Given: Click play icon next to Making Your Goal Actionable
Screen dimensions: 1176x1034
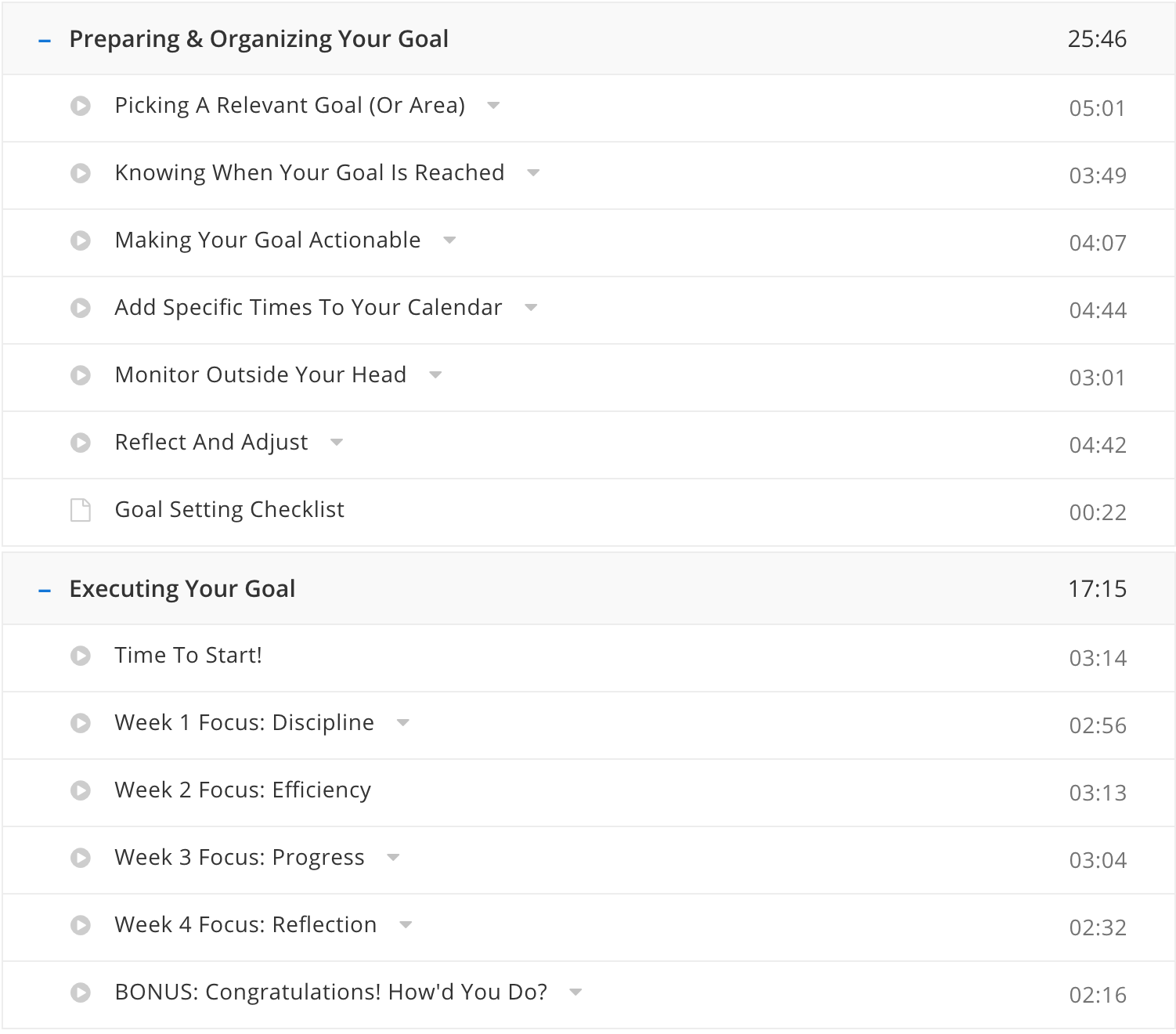Looking at the screenshot, I should click(81, 240).
